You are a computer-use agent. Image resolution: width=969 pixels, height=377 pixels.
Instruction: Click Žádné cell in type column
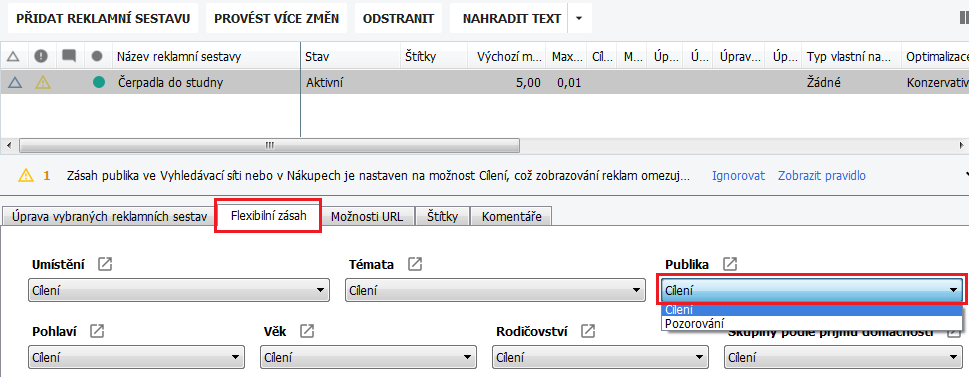point(822,82)
